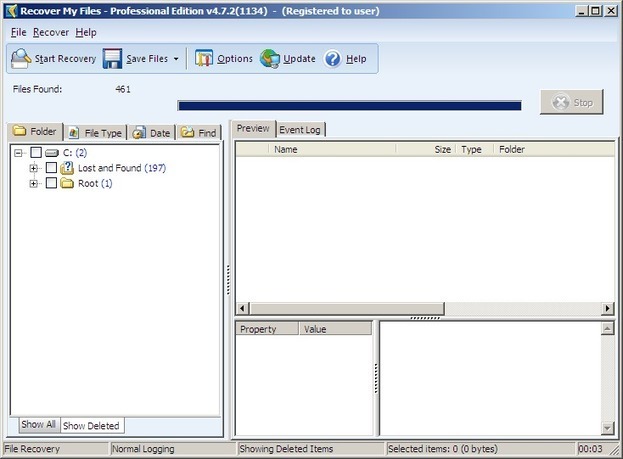The width and height of the screenshot is (623, 459).
Task: Click the Show All button
Action: point(39,425)
